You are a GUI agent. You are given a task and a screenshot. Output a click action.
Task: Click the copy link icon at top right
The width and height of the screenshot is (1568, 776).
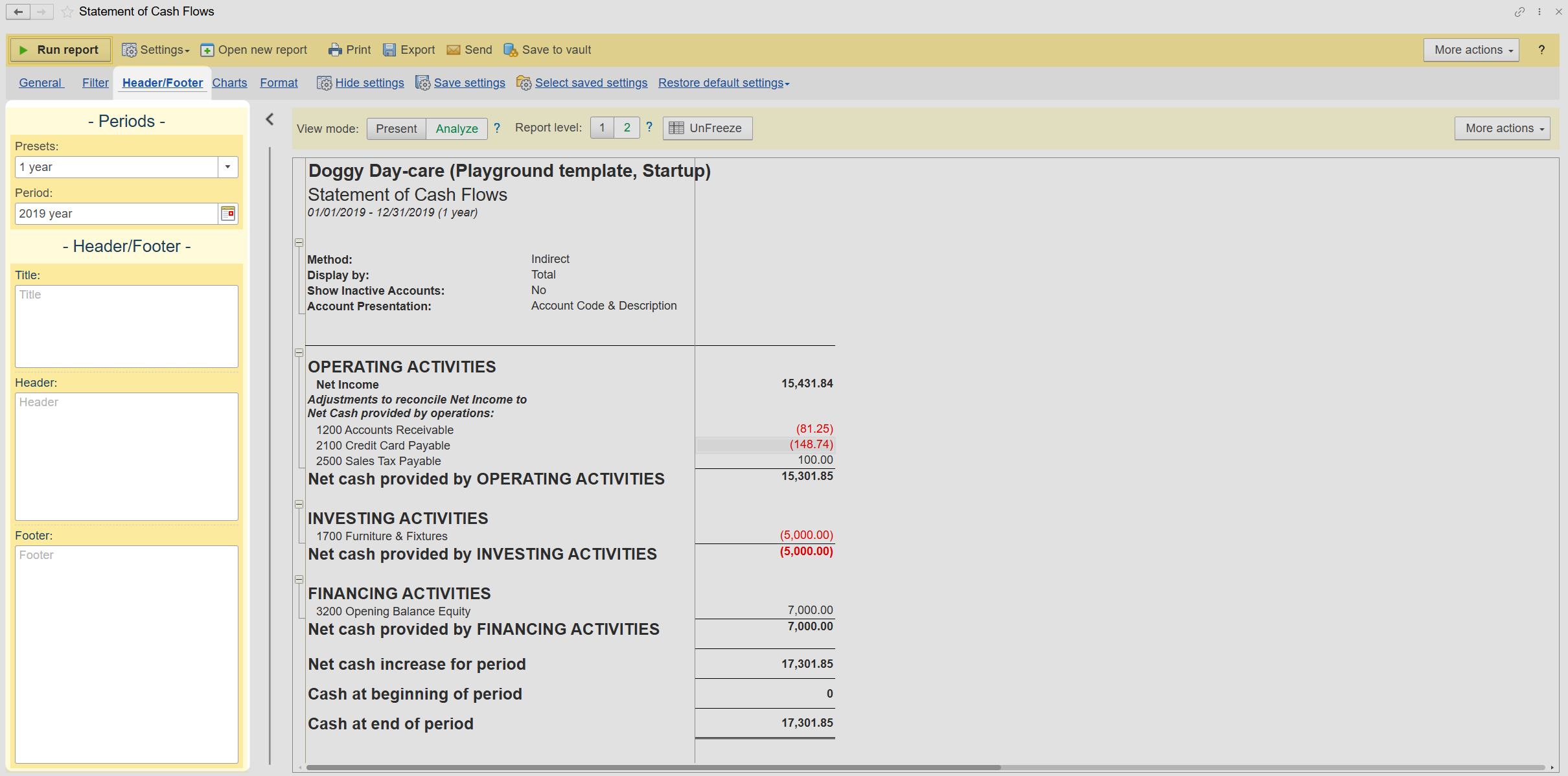coord(1519,12)
